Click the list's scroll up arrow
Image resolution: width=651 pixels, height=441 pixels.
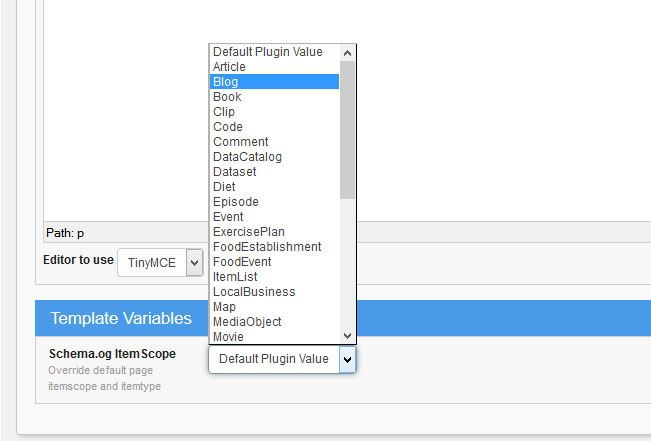348,53
